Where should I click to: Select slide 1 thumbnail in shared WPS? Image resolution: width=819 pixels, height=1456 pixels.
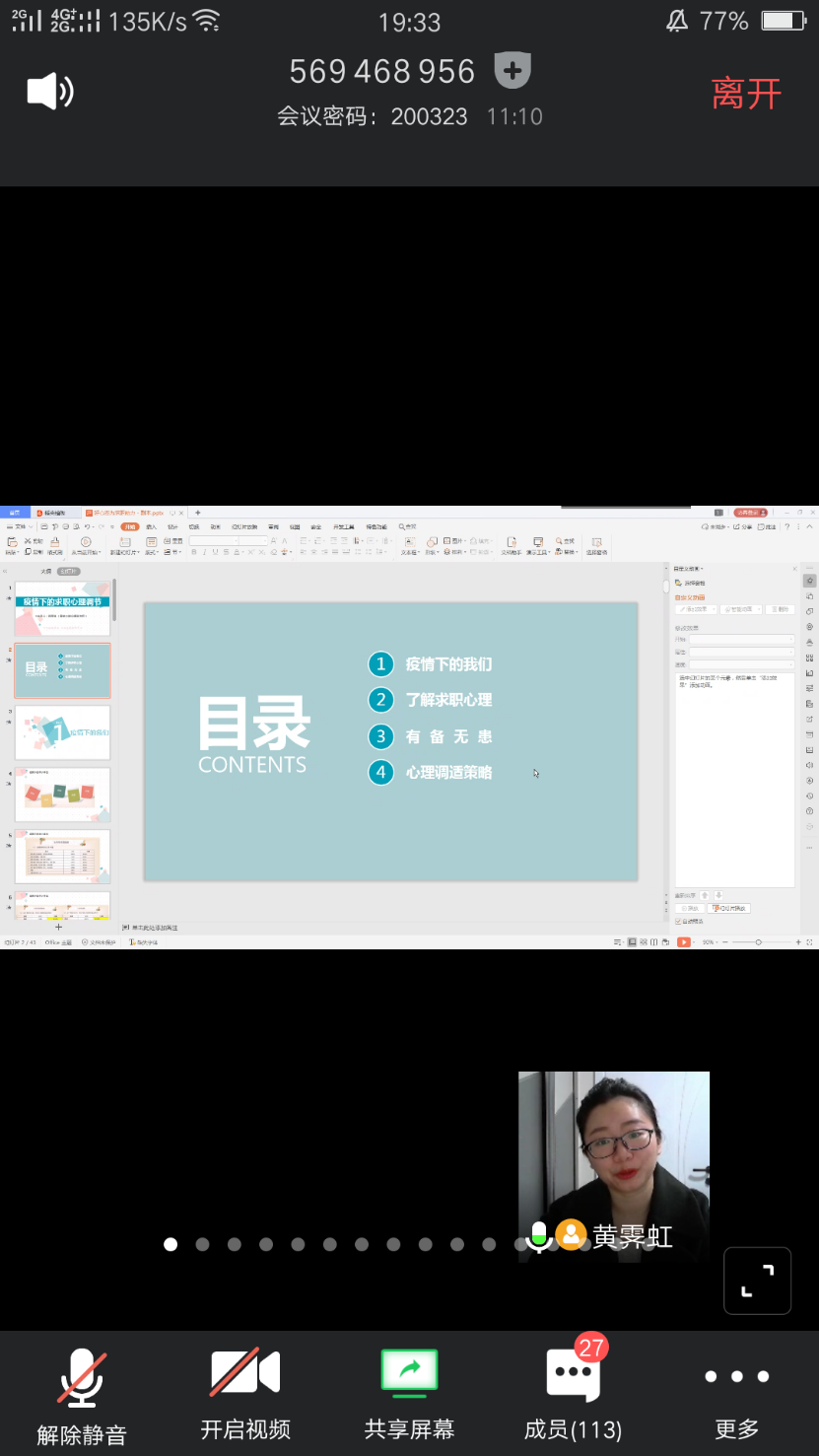point(62,609)
